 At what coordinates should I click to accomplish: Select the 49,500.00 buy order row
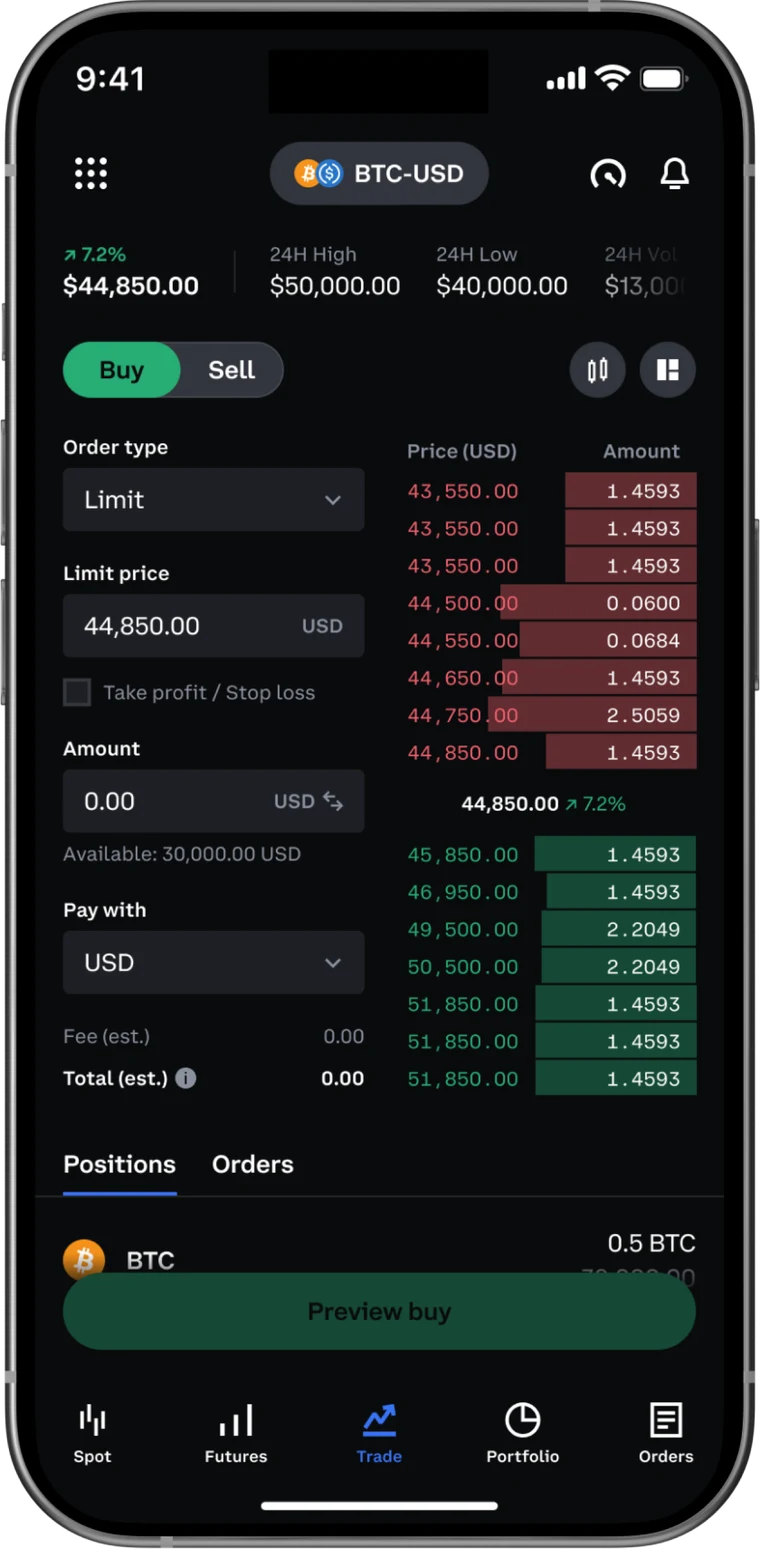(551, 929)
